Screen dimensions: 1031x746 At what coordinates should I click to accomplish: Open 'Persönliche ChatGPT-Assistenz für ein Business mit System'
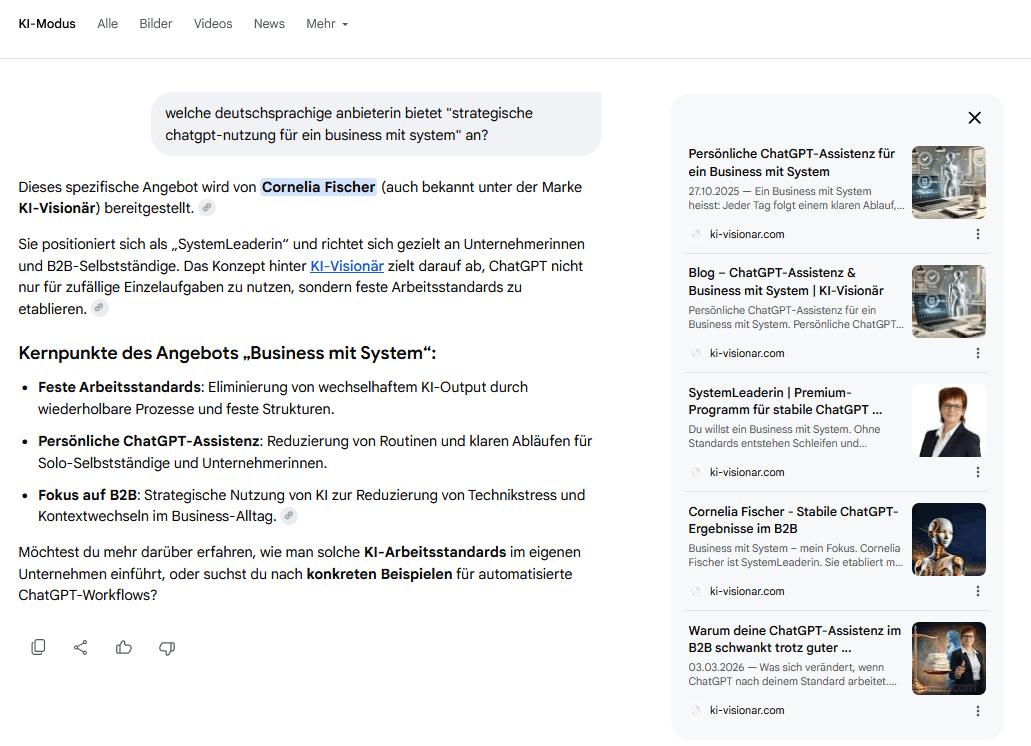pyautogui.click(x=792, y=162)
